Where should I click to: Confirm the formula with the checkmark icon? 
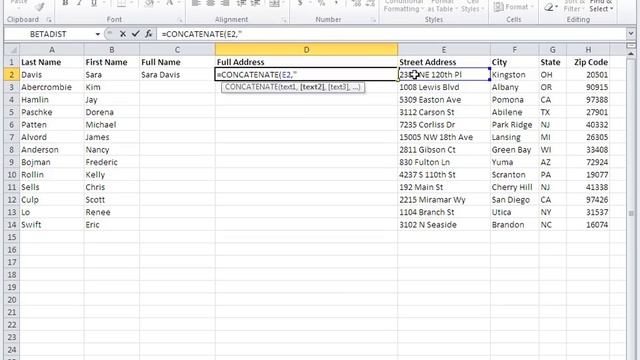point(136,34)
